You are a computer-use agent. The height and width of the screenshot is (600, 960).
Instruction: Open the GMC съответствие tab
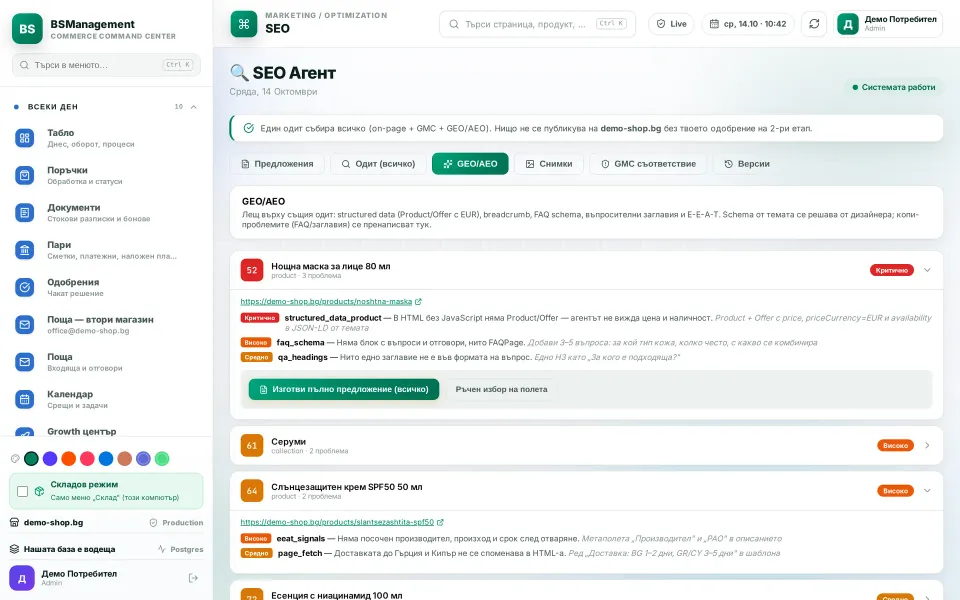pyautogui.click(x=648, y=164)
